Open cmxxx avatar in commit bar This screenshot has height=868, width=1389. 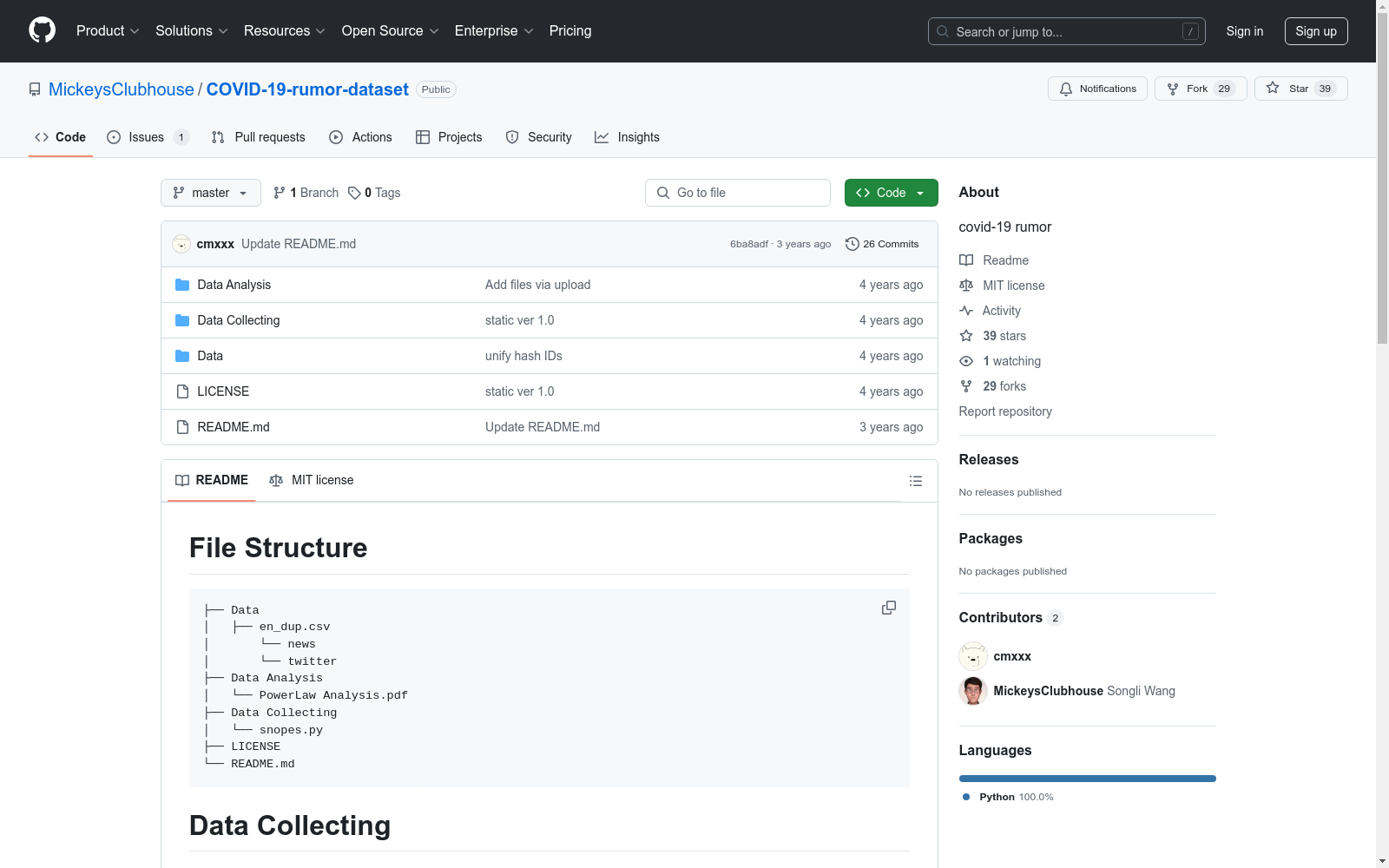[x=181, y=244]
